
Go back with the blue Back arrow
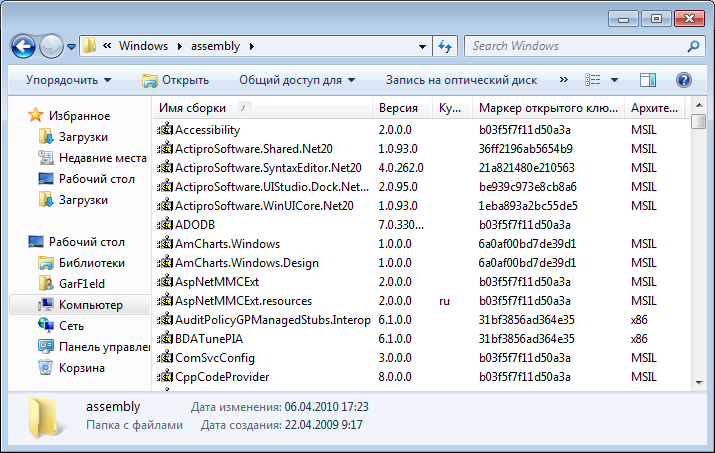(23, 46)
